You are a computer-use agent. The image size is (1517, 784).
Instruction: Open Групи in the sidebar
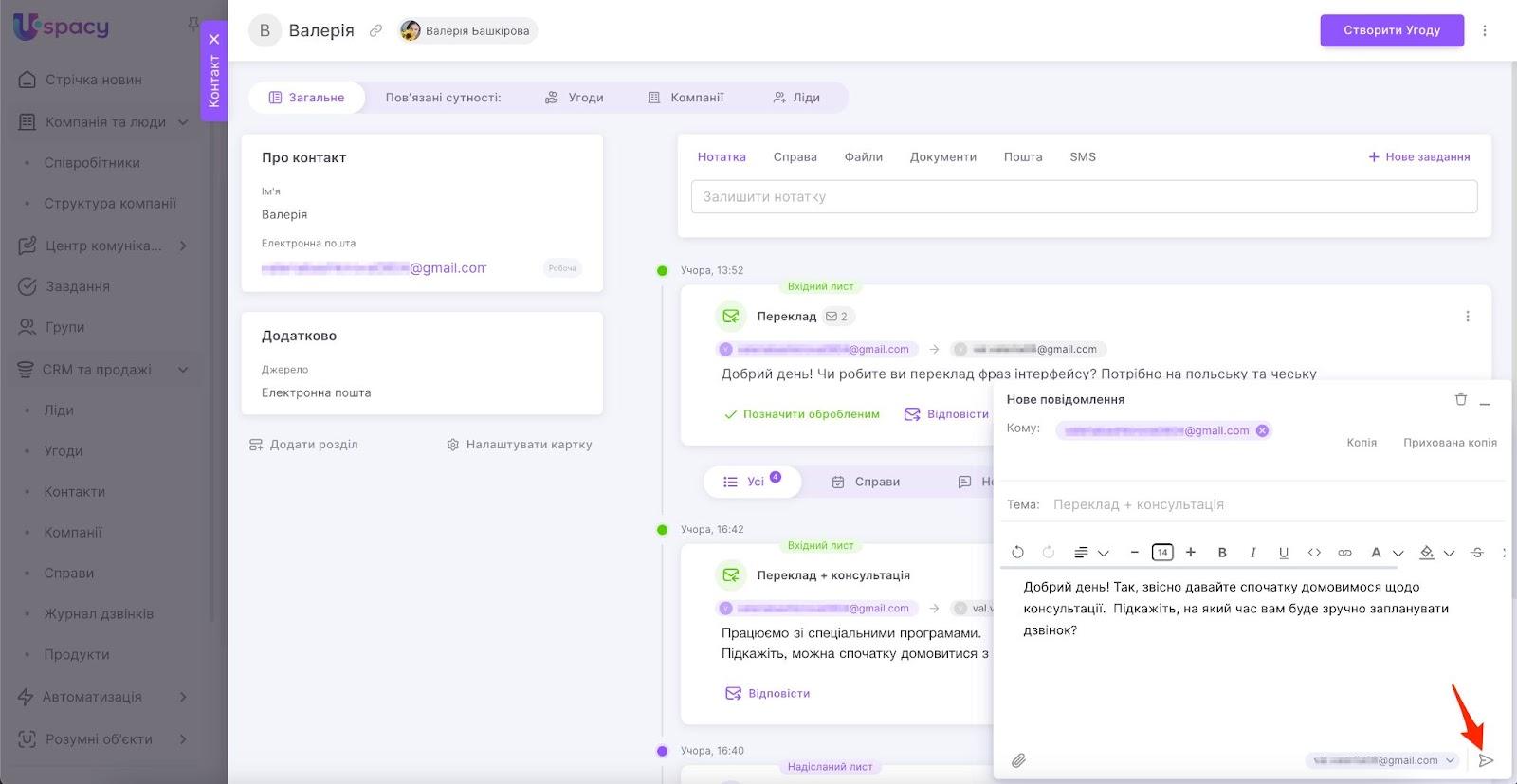[x=52, y=327]
